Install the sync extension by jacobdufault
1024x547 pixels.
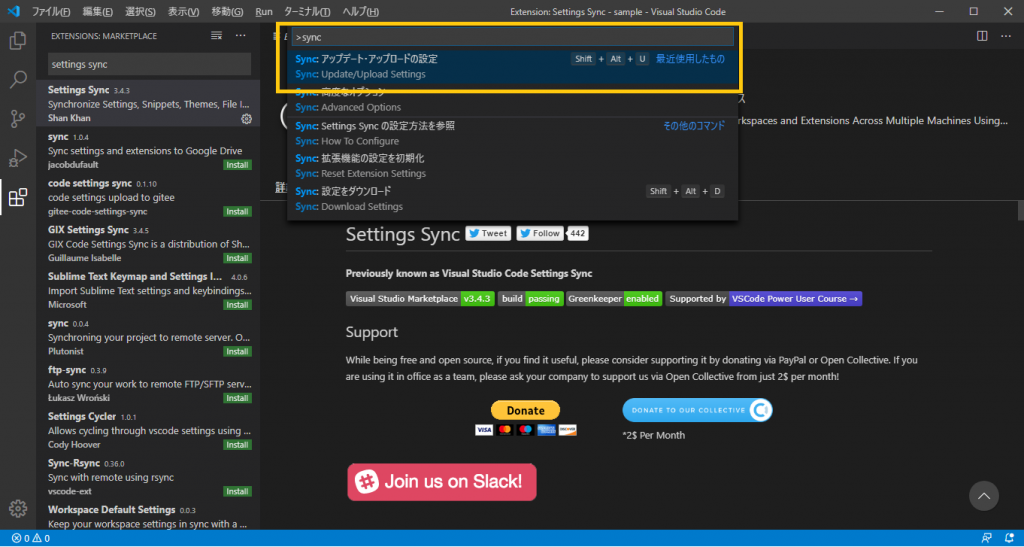(237, 165)
